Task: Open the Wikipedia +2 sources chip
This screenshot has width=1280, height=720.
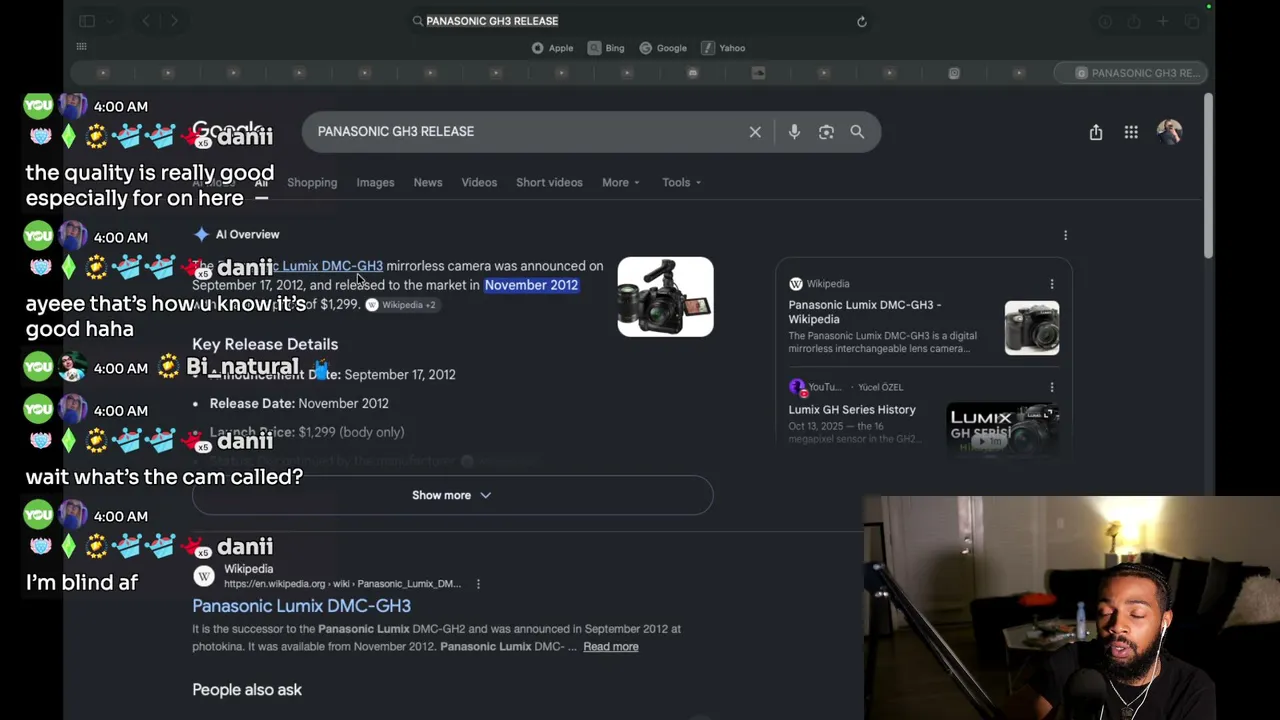Action: 401,305
